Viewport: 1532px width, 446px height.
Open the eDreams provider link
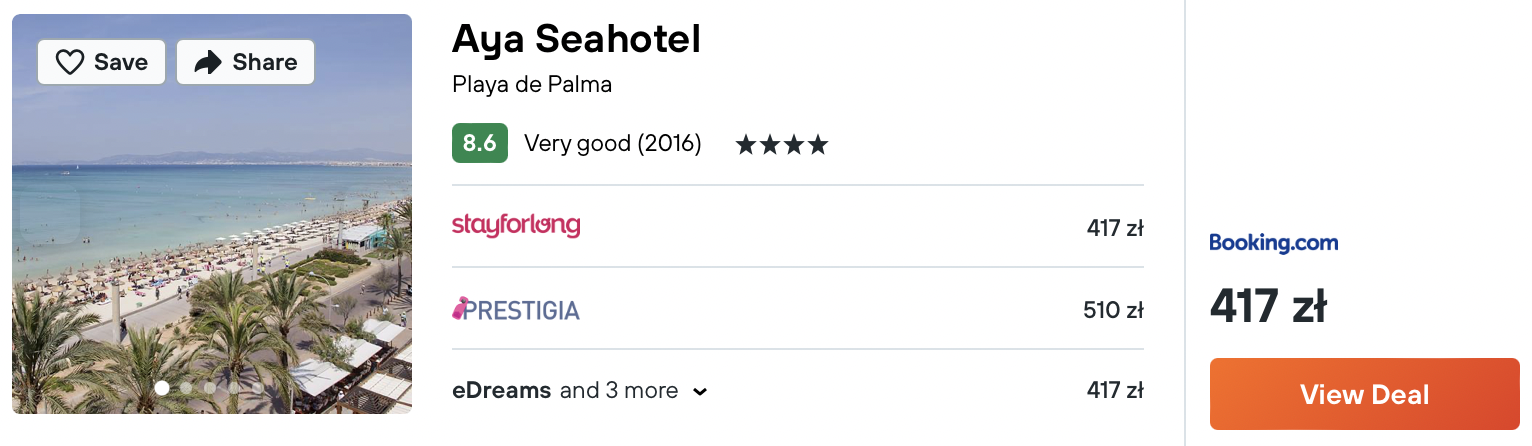(501, 390)
